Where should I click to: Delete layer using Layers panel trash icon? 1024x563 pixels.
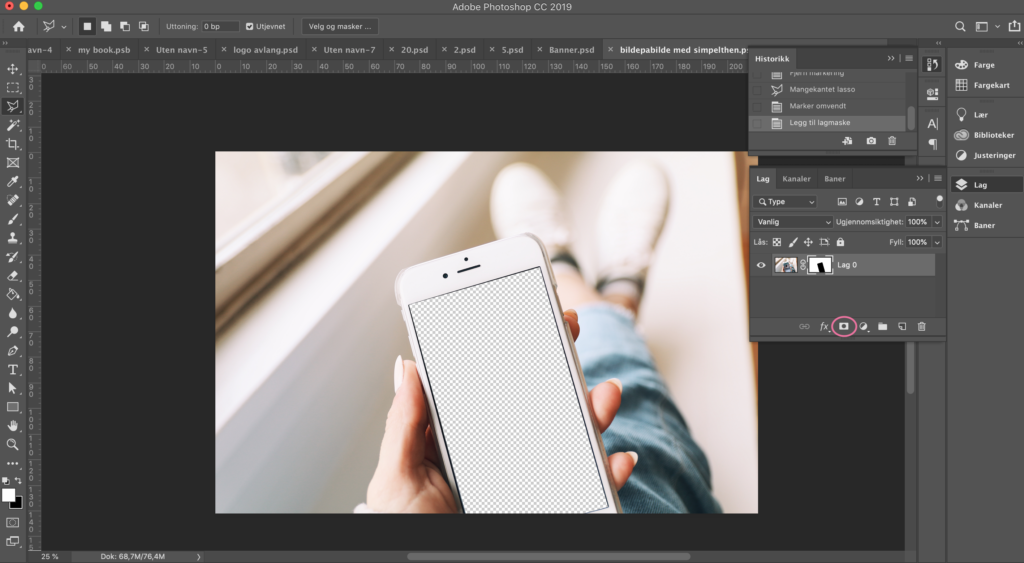[922, 326]
